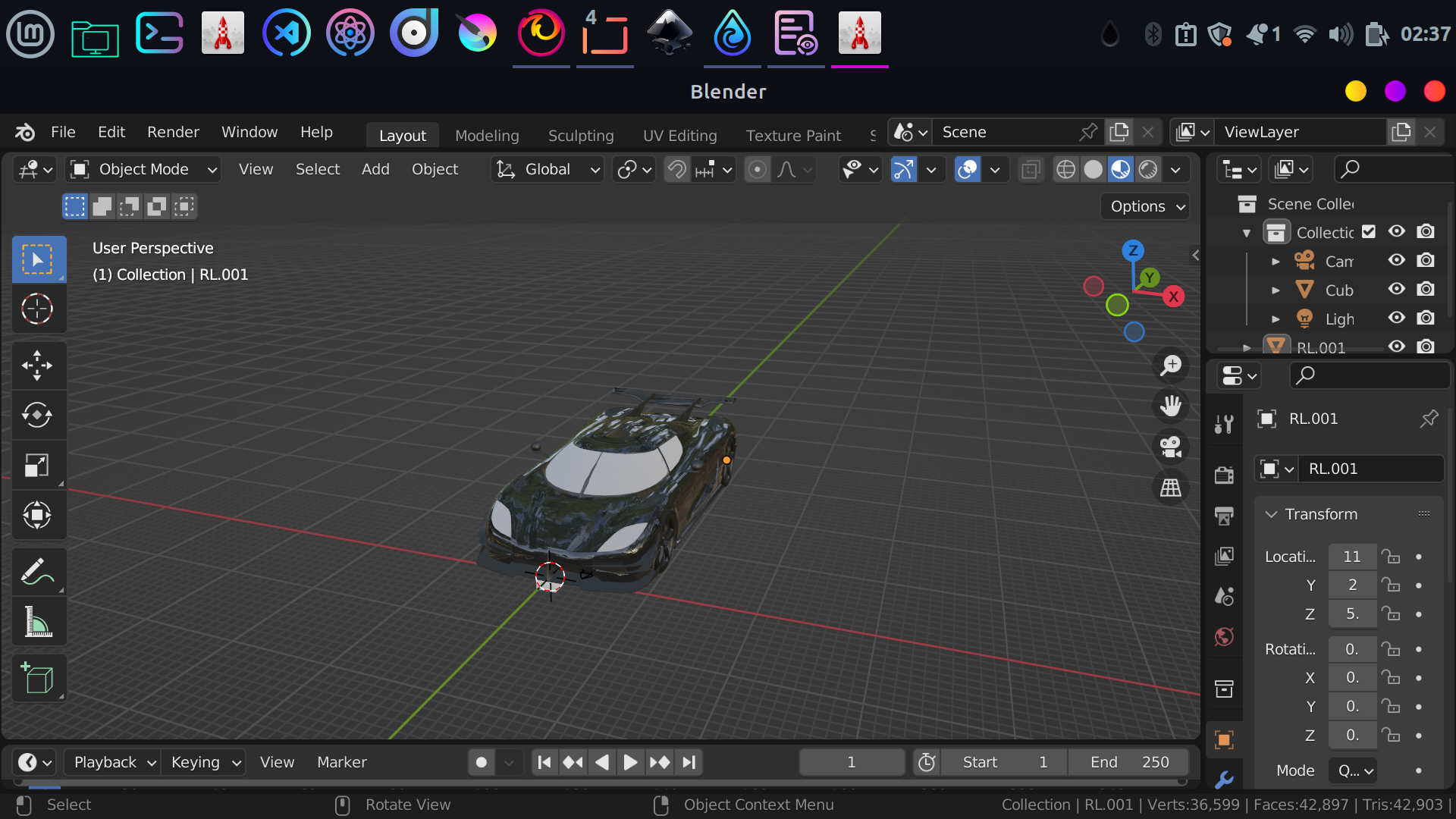Open the Object Mode dropdown
Screen dimensions: 1456x819
pyautogui.click(x=143, y=169)
